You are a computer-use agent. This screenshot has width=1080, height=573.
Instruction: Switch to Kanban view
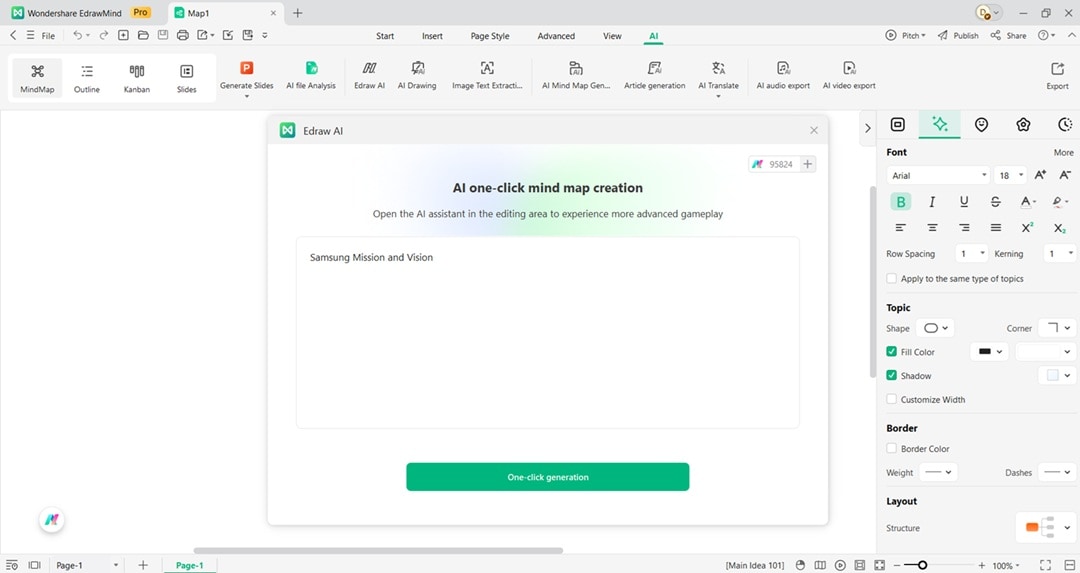[x=136, y=78]
